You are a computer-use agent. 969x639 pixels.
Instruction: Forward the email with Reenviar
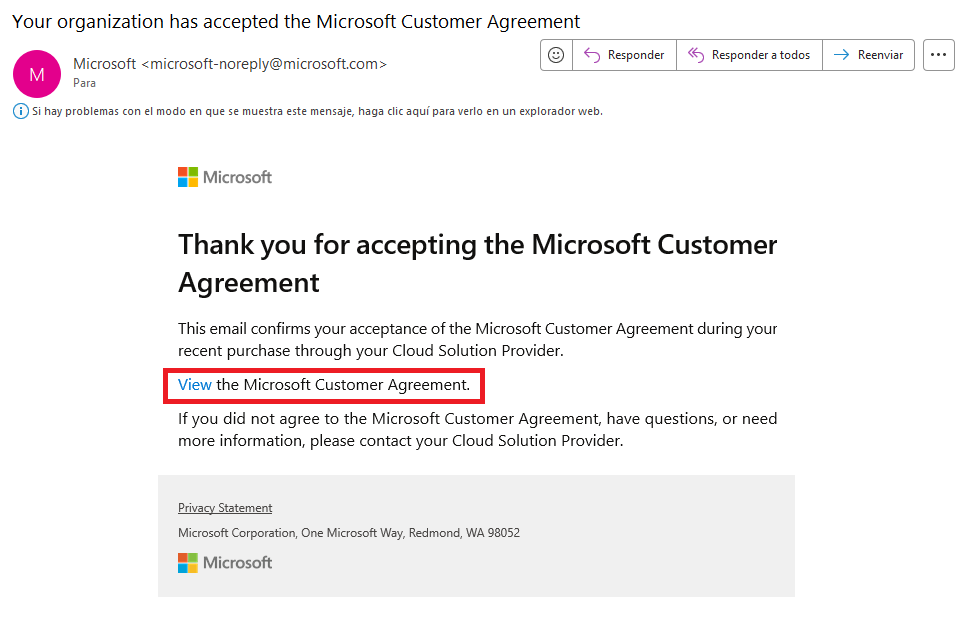(868, 55)
